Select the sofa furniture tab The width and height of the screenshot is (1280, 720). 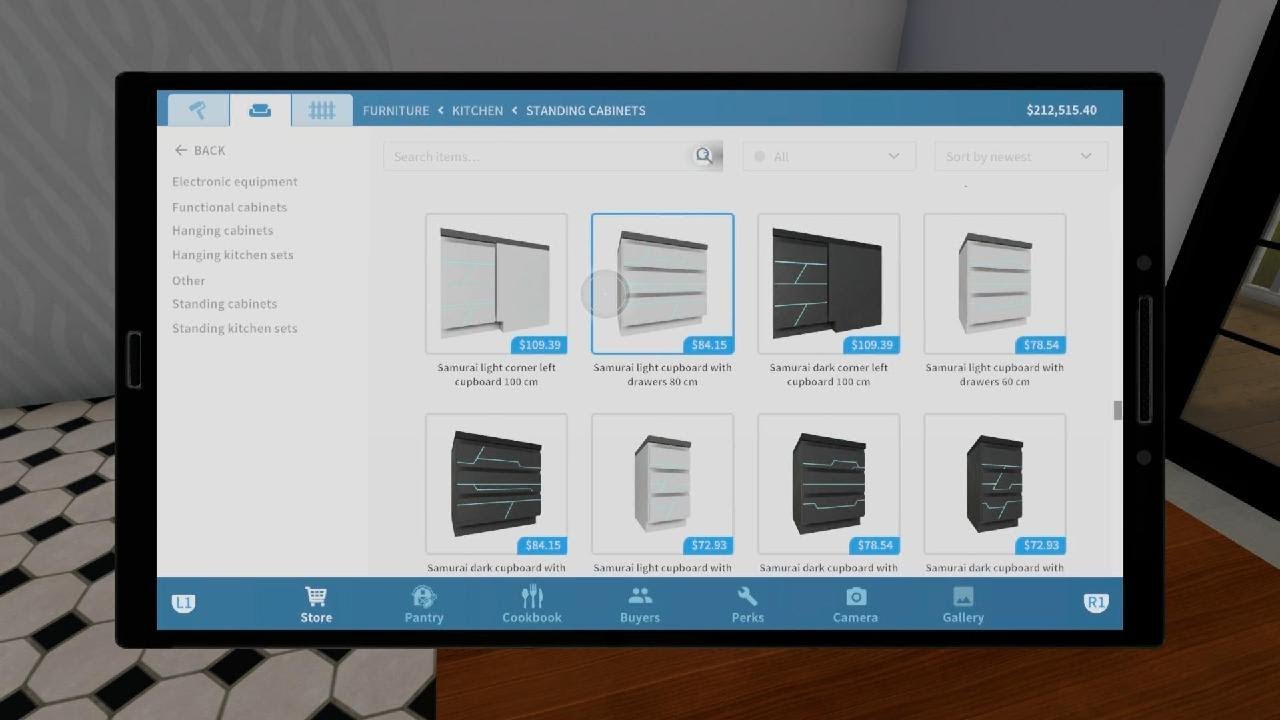tap(260, 110)
